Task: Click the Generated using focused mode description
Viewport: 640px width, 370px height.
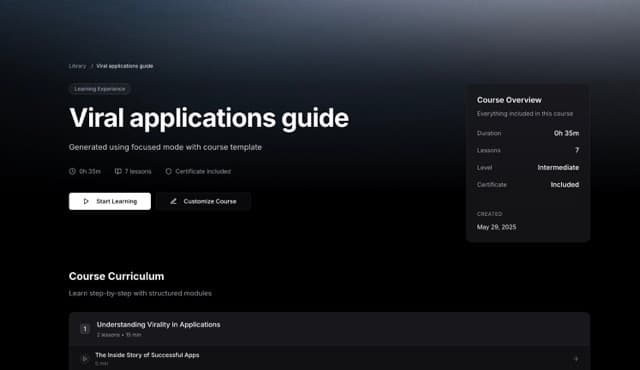Action: (x=165, y=147)
